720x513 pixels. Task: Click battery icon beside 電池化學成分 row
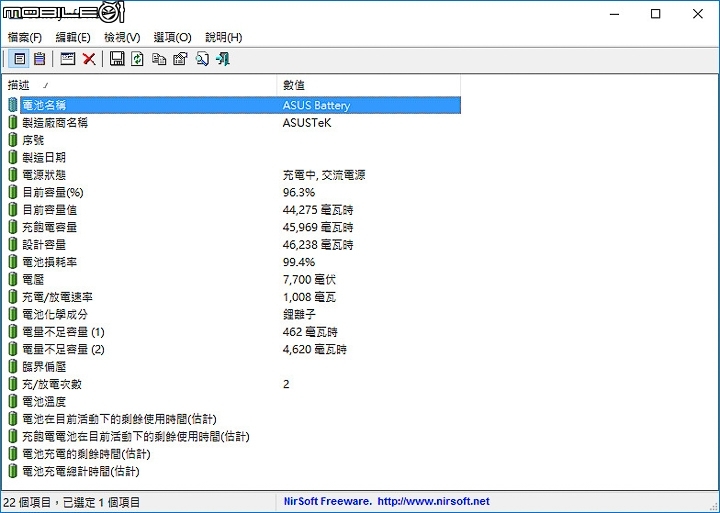13,314
